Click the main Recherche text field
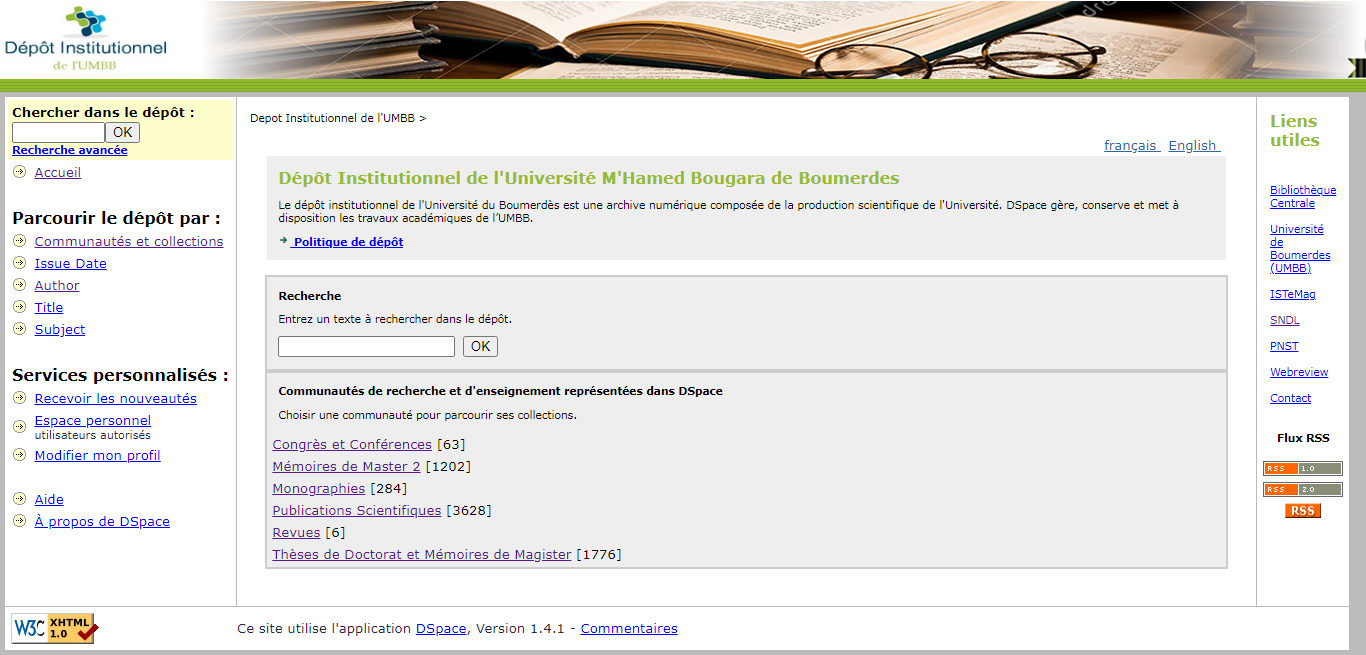1366x655 pixels. click(366, 346)
